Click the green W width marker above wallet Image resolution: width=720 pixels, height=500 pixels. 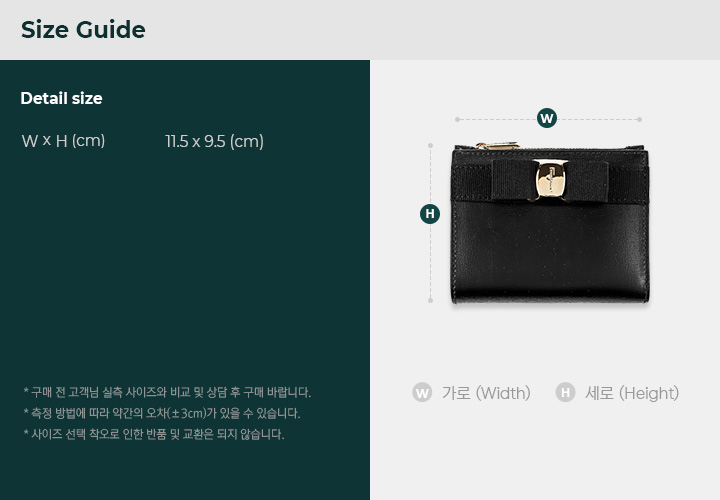tap(546, 118)
